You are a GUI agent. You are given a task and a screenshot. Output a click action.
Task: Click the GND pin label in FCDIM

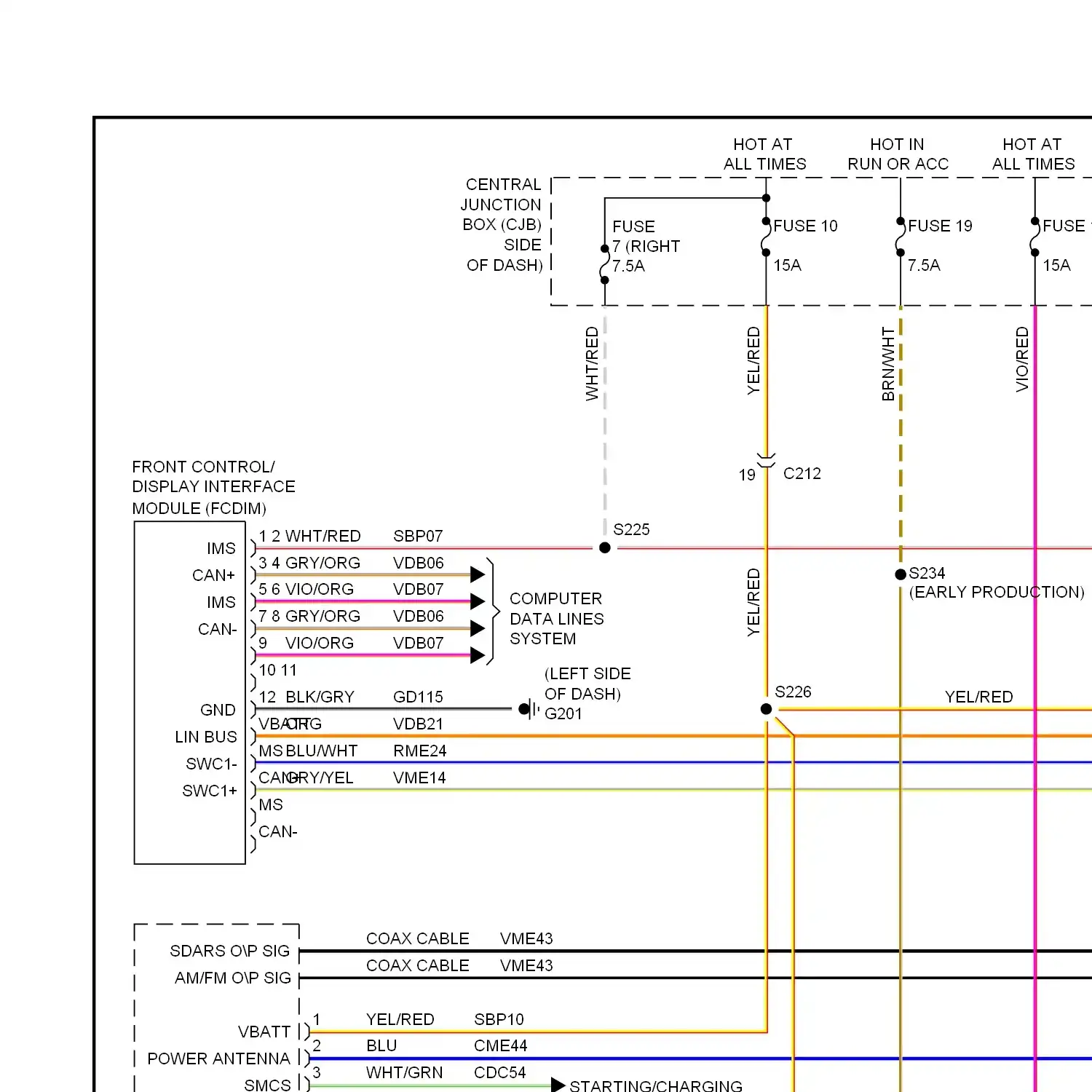tap(218, 710)
